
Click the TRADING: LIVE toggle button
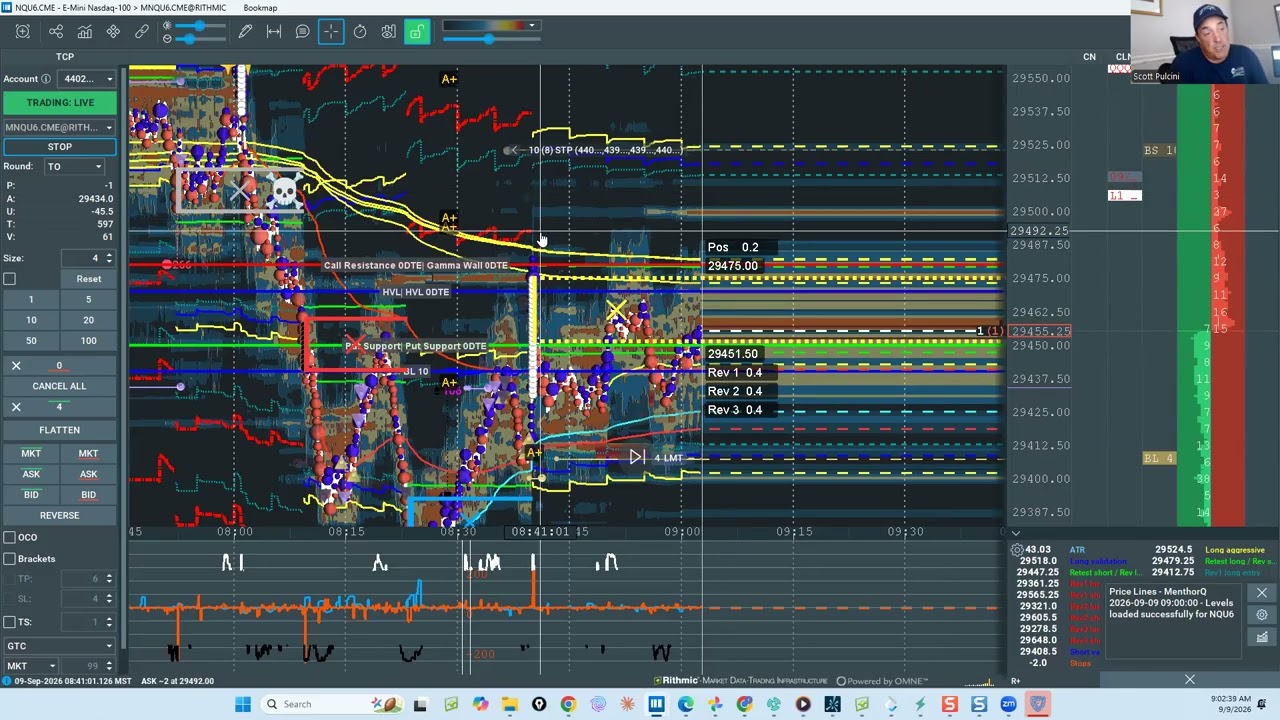[60, 103]
